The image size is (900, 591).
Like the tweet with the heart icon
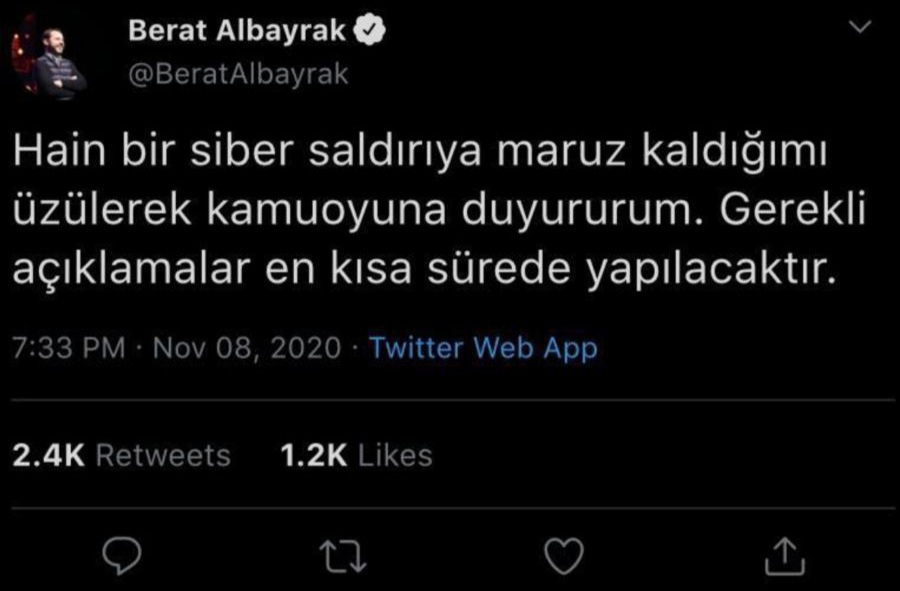pos(562,556)
